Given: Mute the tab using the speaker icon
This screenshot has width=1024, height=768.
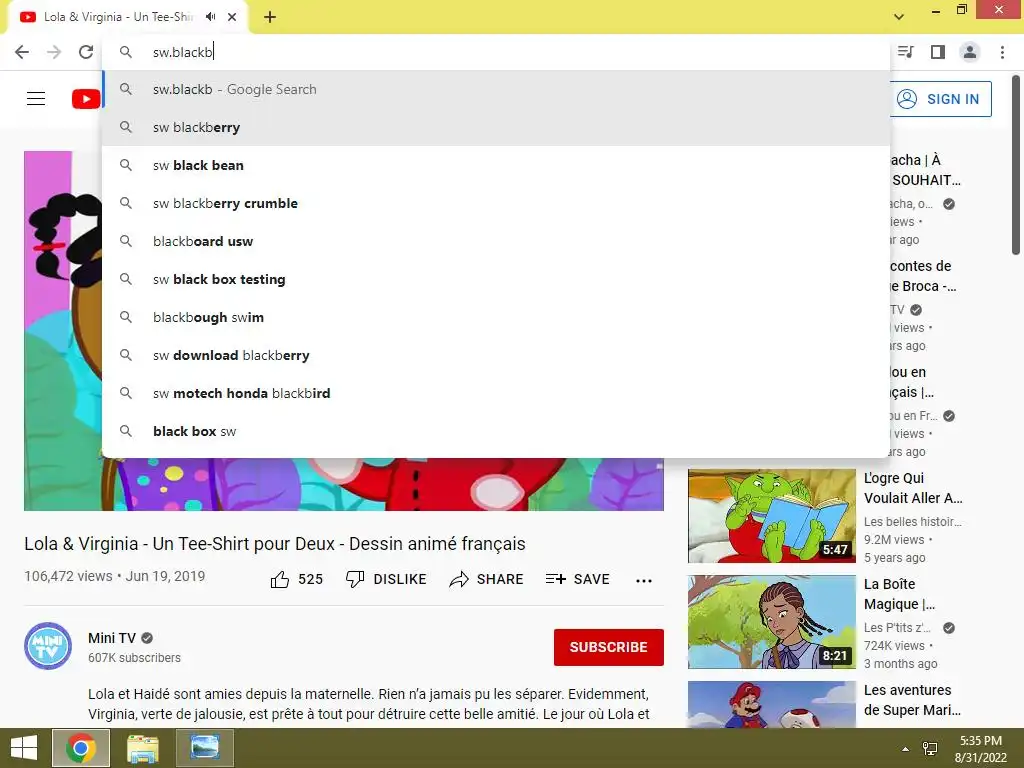Looking at the screenshot, I should [x=210, y=17].
